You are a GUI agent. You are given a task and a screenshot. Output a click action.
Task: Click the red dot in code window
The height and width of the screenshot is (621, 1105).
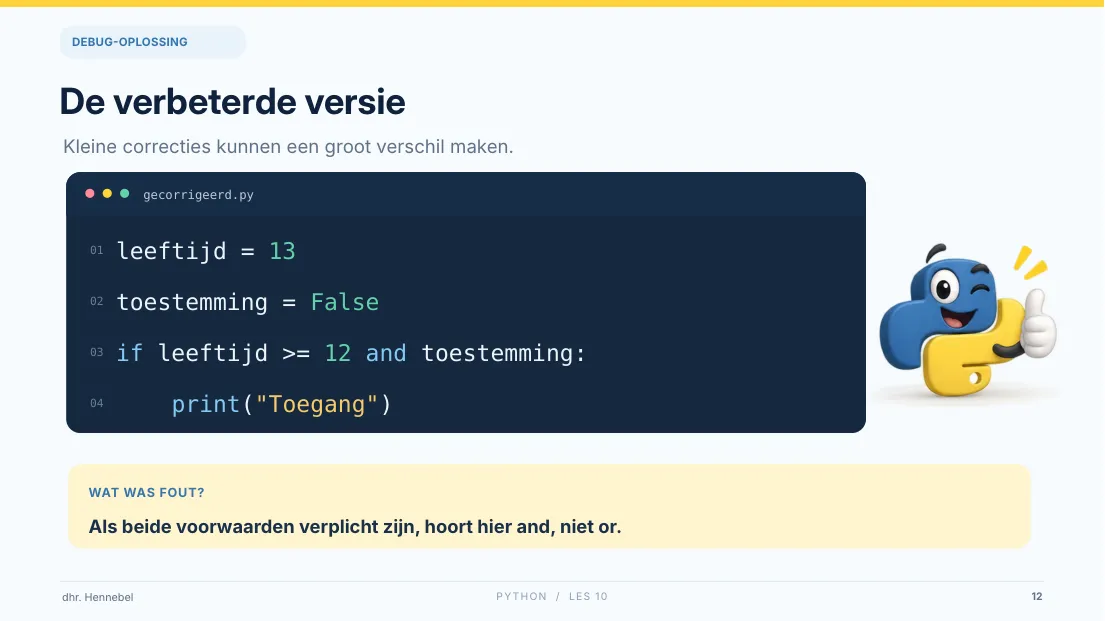tap(89, 194)
